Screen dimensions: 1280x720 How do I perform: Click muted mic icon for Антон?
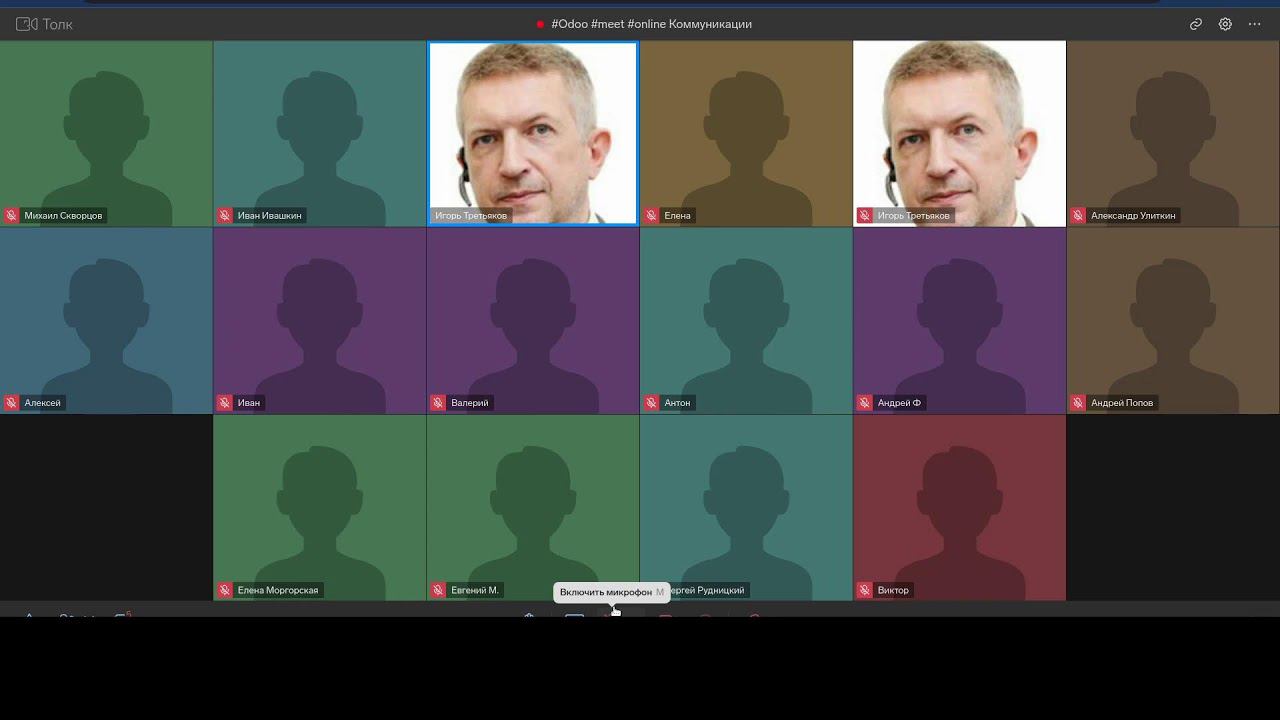click(651, 403)
